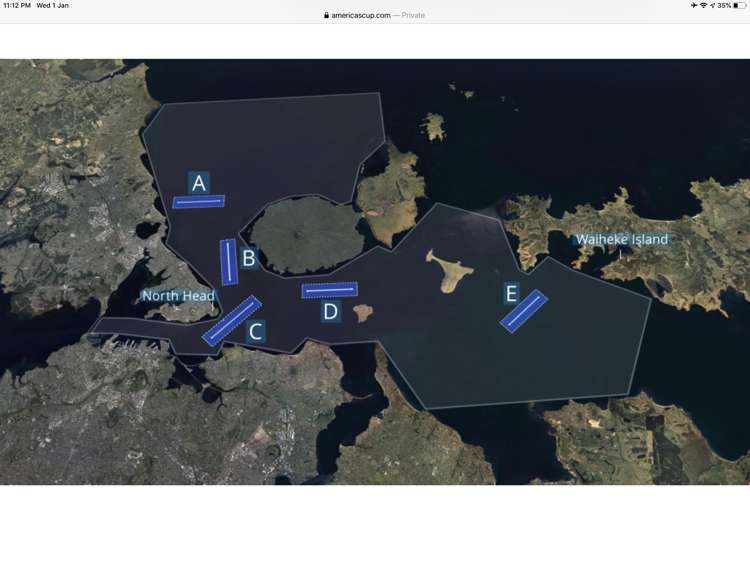Tap the Waiheke Island map label

coord(621,240)
